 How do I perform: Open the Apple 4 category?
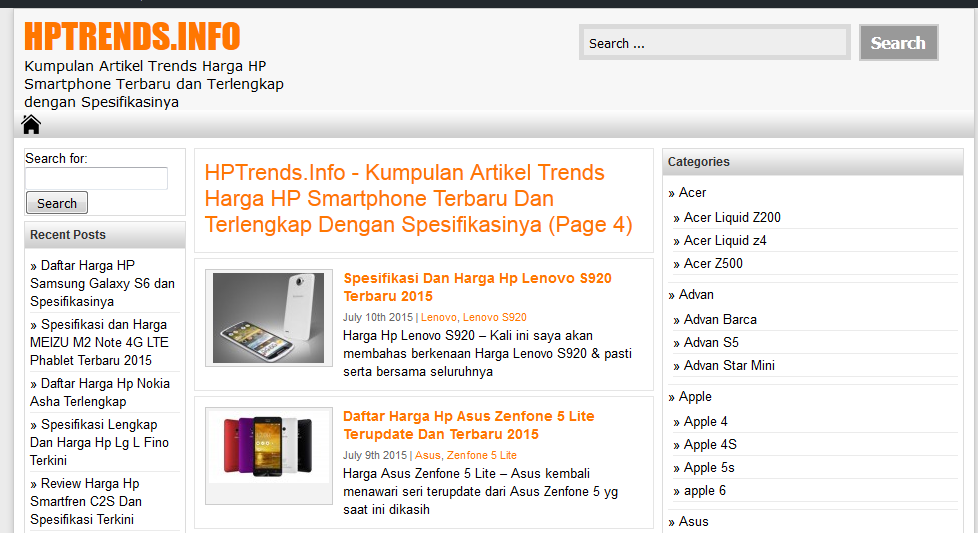[x=705, y=422]
